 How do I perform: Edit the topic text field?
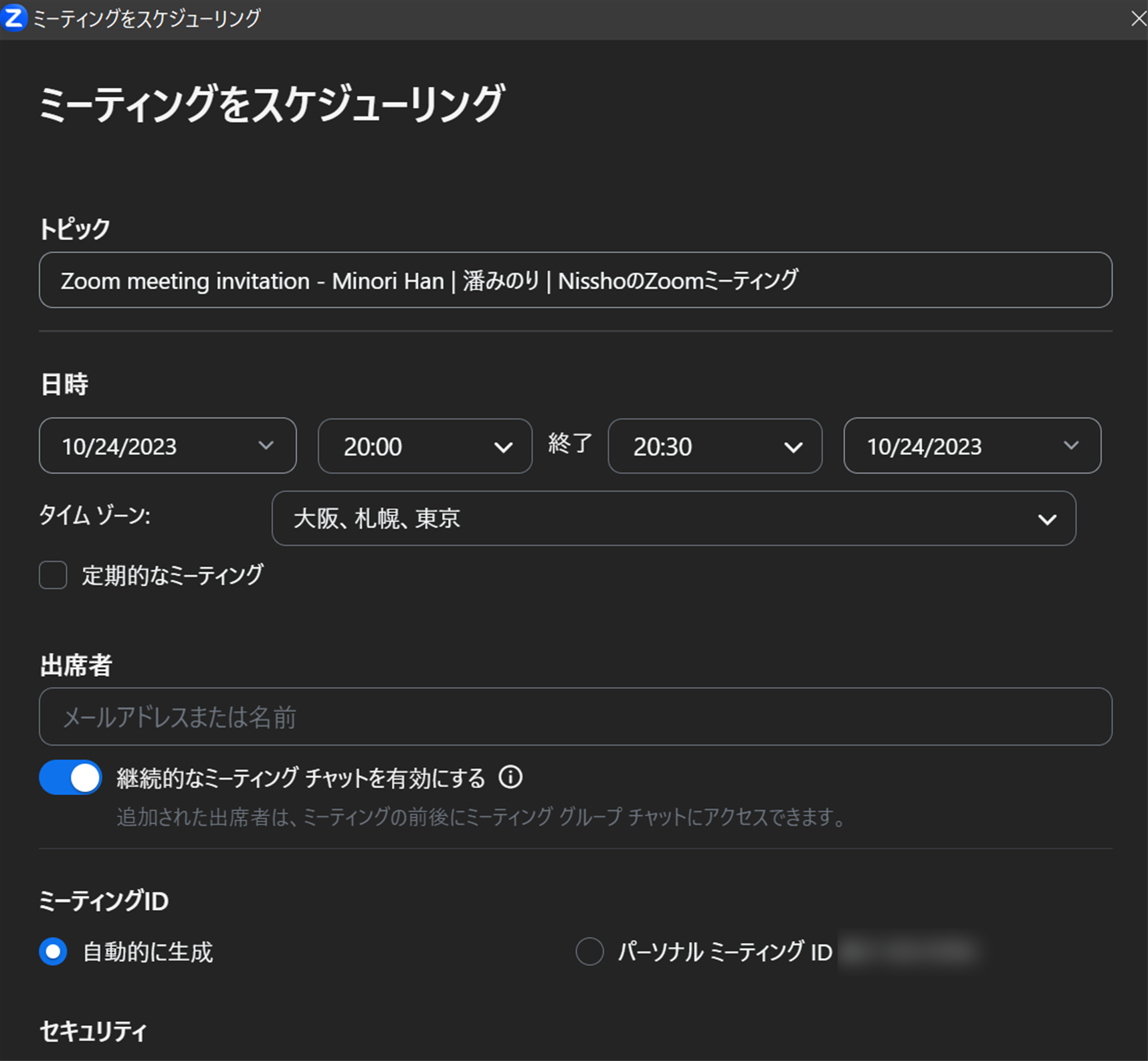tap(575, 280)
